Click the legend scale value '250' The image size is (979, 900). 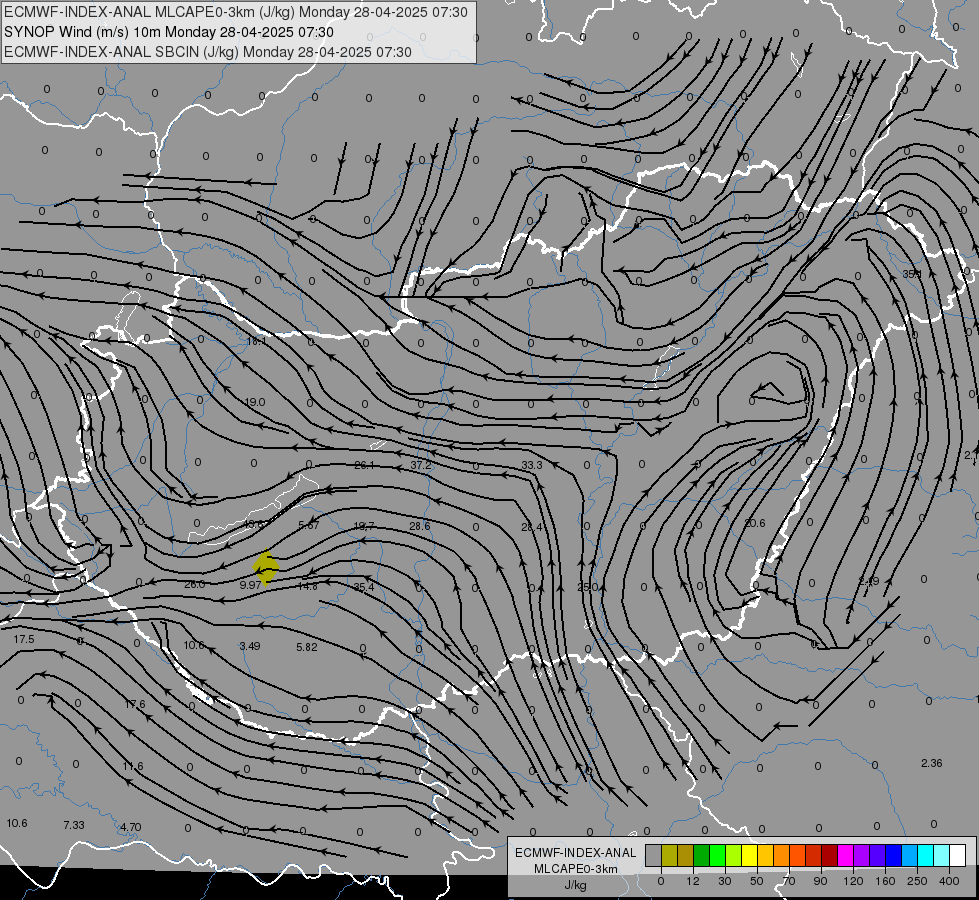(917, 881)
